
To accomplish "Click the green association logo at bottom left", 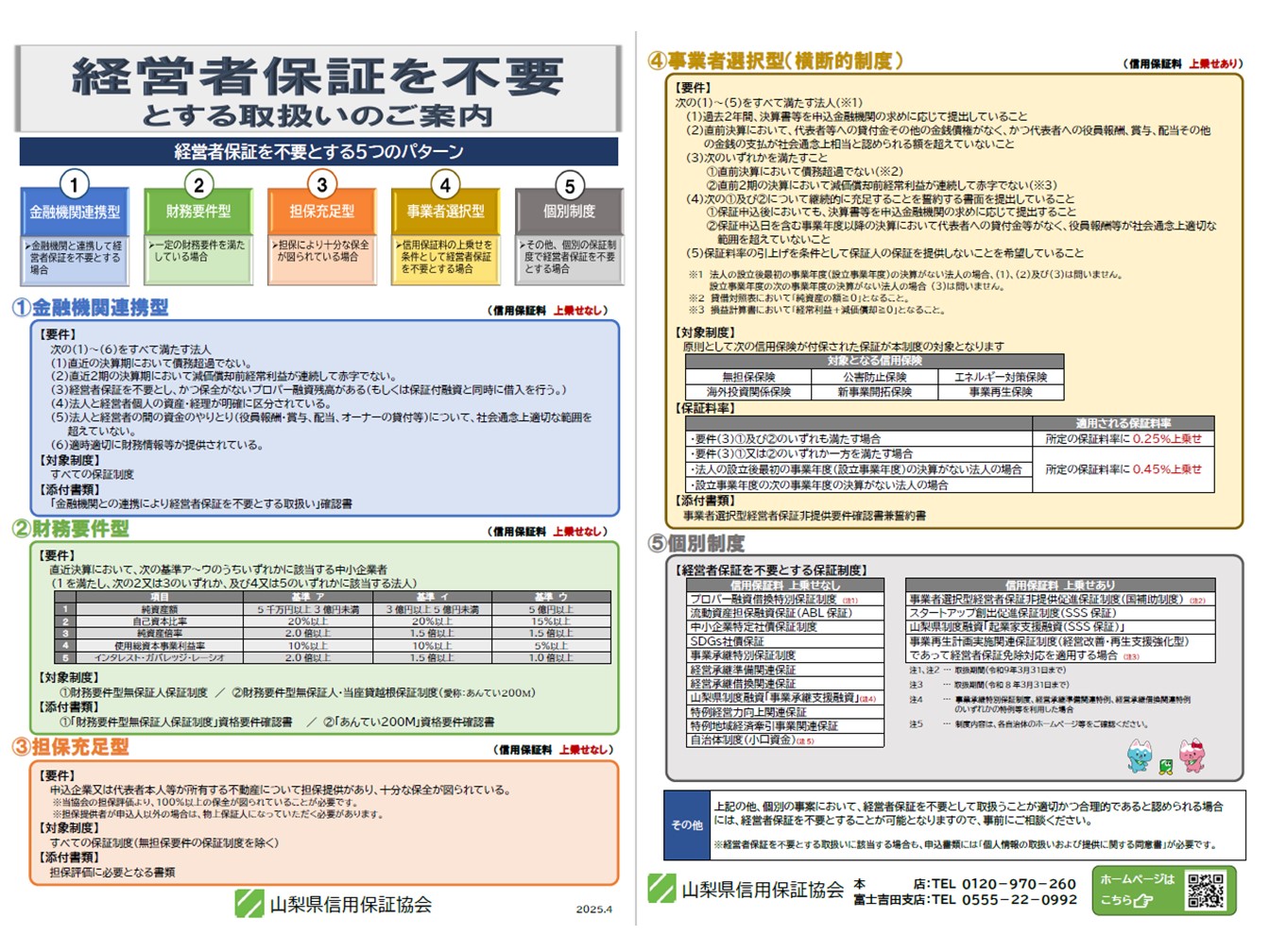I will [x=249, y=904].
